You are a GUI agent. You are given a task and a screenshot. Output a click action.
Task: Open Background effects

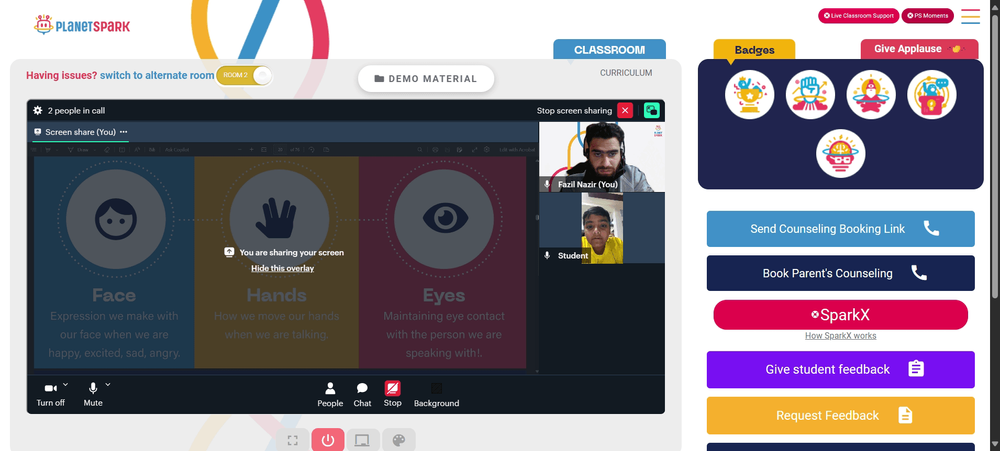[436, 395]
